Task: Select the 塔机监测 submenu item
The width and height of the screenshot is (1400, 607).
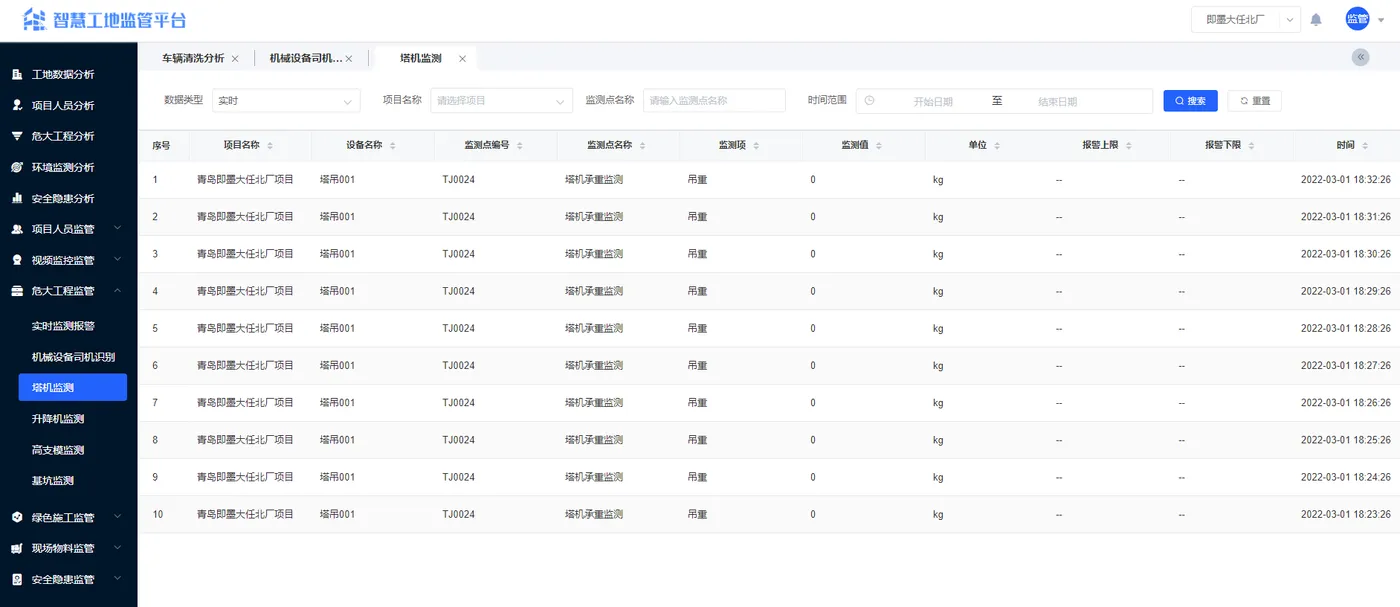Action: pos(73,387)
